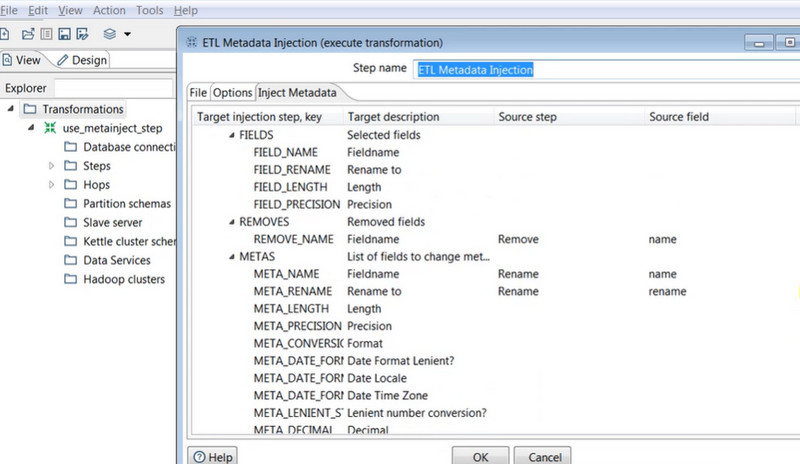Open the Tools menu
The width and height of the screenshot is (800, 464).
[150, 9]
